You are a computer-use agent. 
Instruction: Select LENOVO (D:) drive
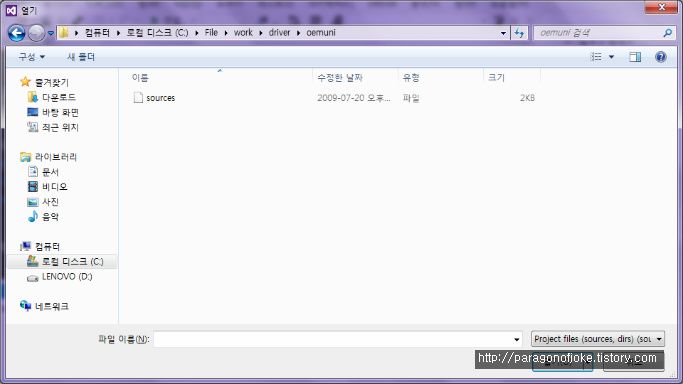click(x=67, y=276)
